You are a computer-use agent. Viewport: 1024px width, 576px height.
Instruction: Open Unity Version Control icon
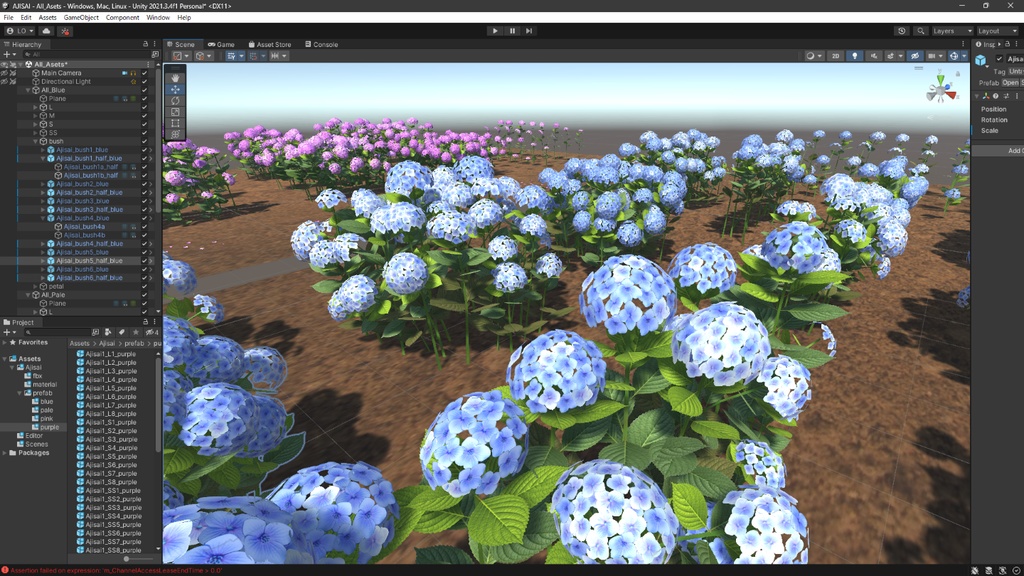[x=65, y=31]
